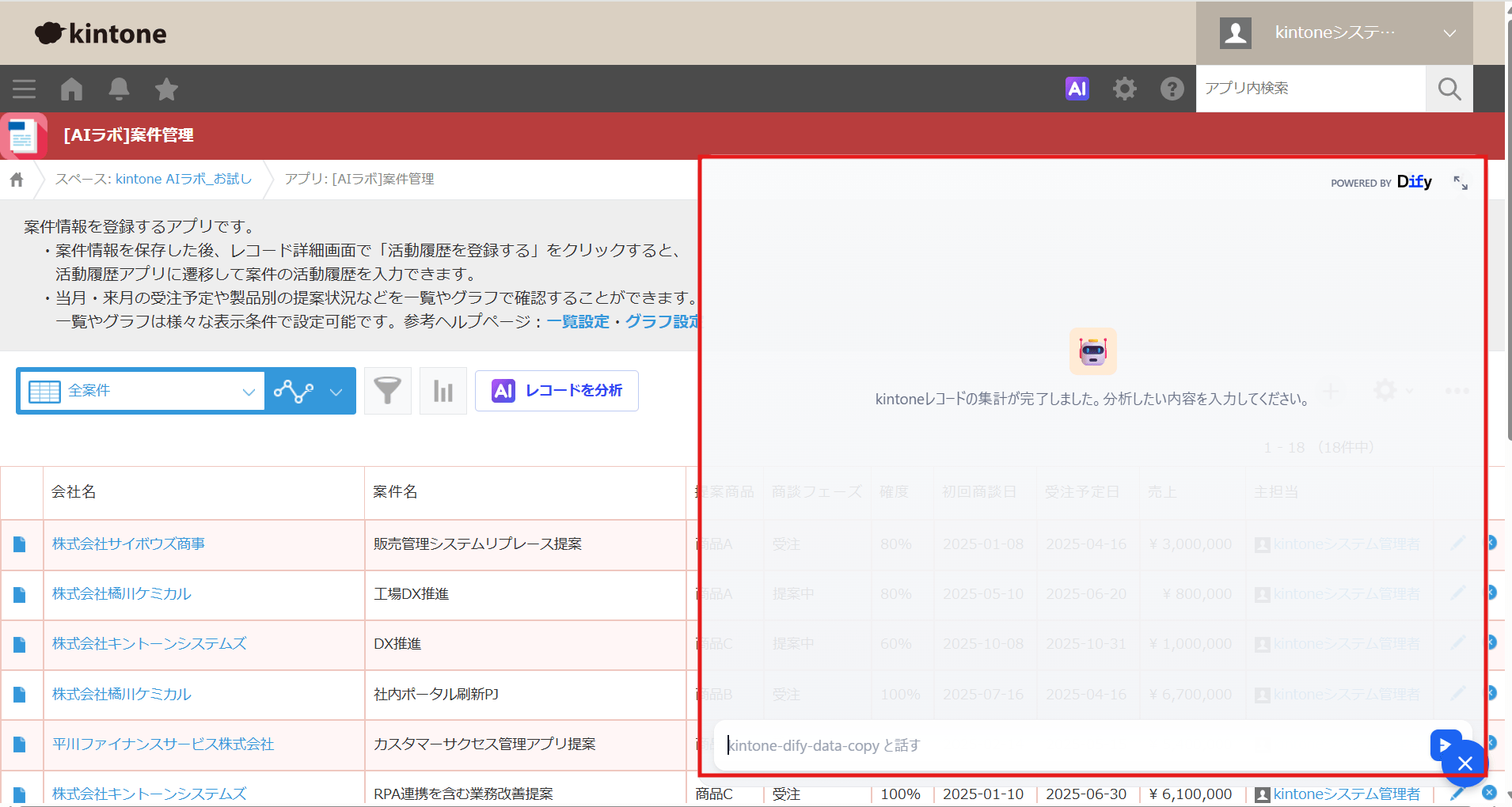Open the favorites star icon
The image size is (1512, 807).
tap(166, 89)
